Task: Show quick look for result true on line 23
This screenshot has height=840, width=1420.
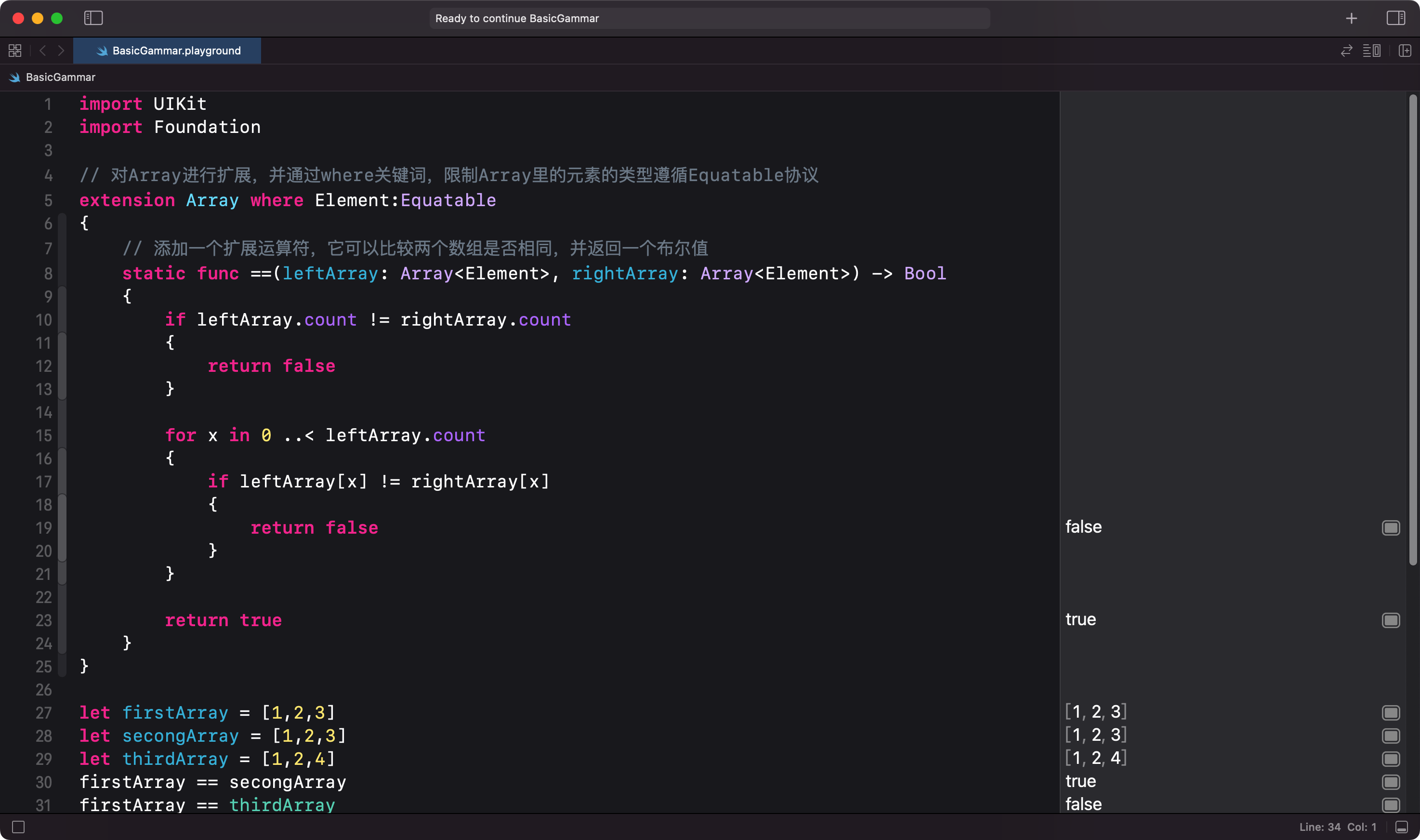Action: tap(1391, 620)
